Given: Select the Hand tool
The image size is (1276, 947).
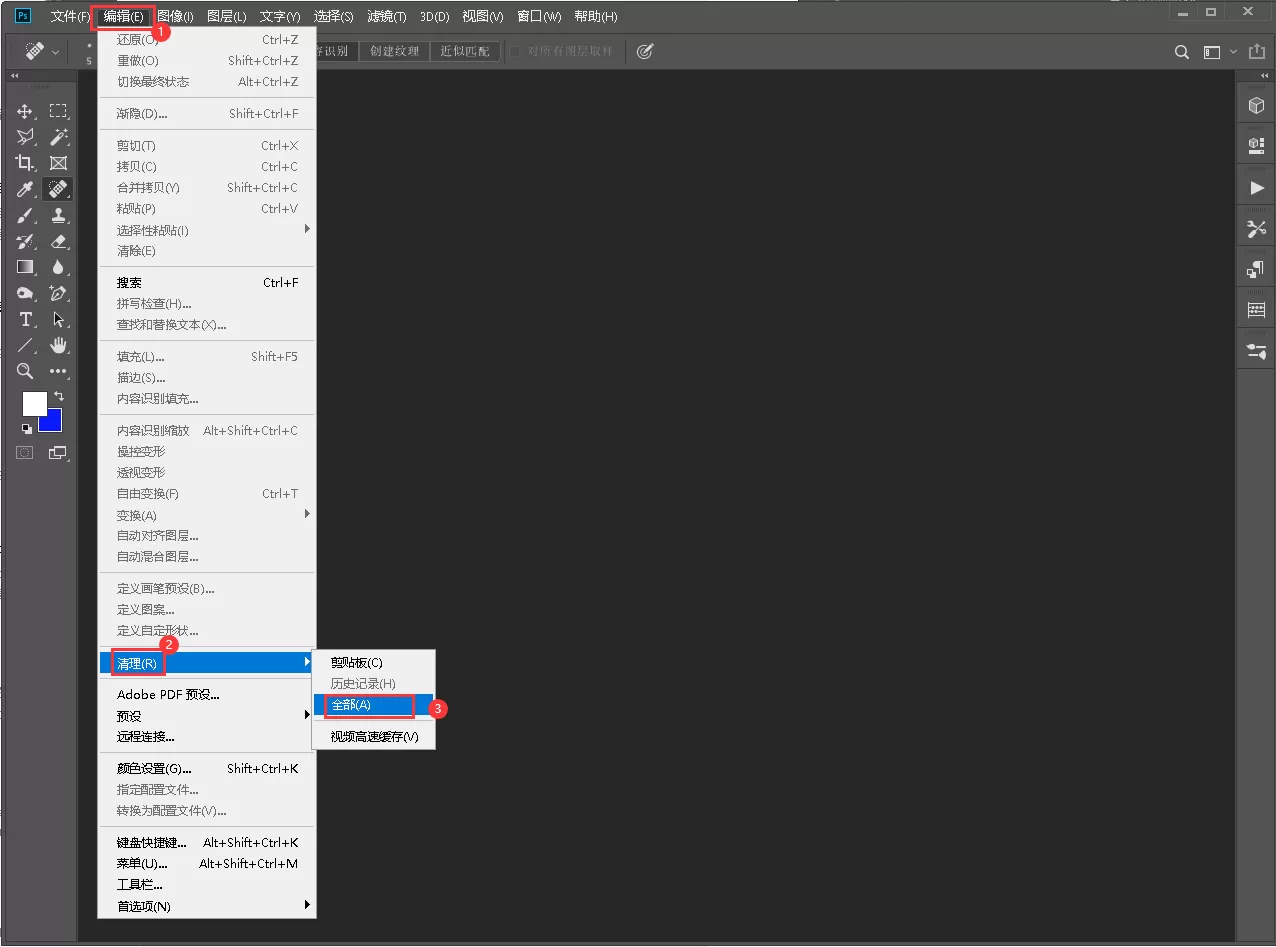Looking at the screenshot, I should point(59,345).
